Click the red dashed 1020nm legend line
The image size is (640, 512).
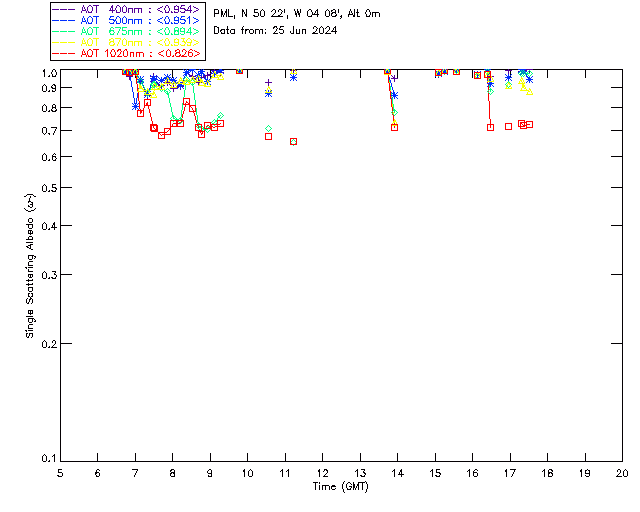pos(64,53)
